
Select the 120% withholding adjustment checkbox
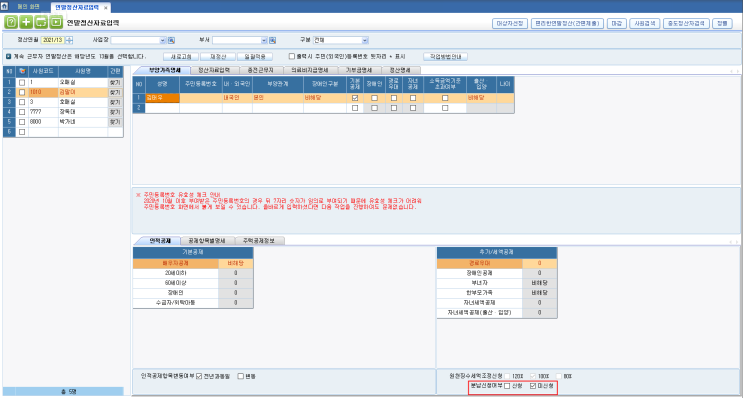507,376
